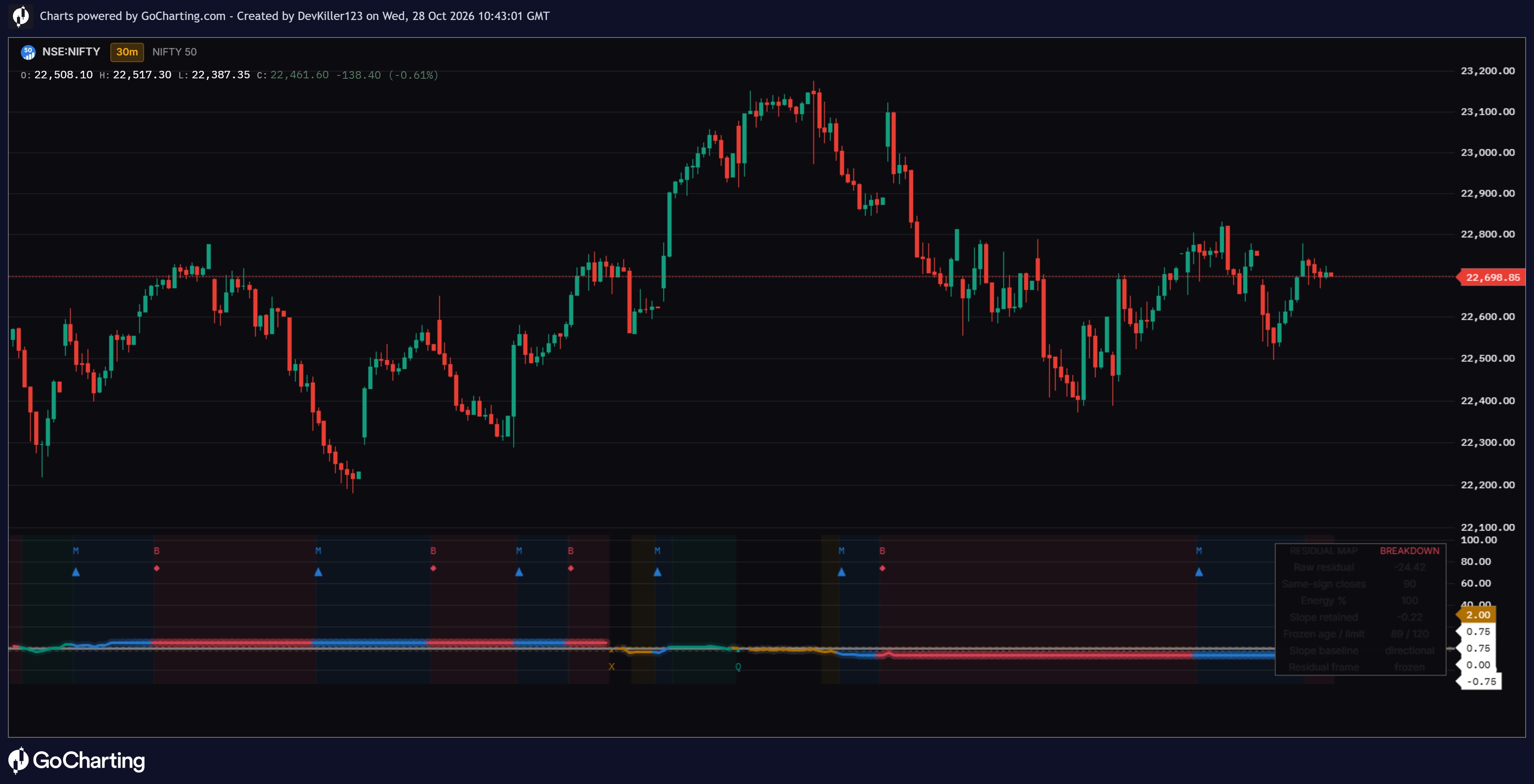This screenshot has height=784, width=1534.
Task: Click the orange X marker in the indicator pane
Action: coord(612,667)
